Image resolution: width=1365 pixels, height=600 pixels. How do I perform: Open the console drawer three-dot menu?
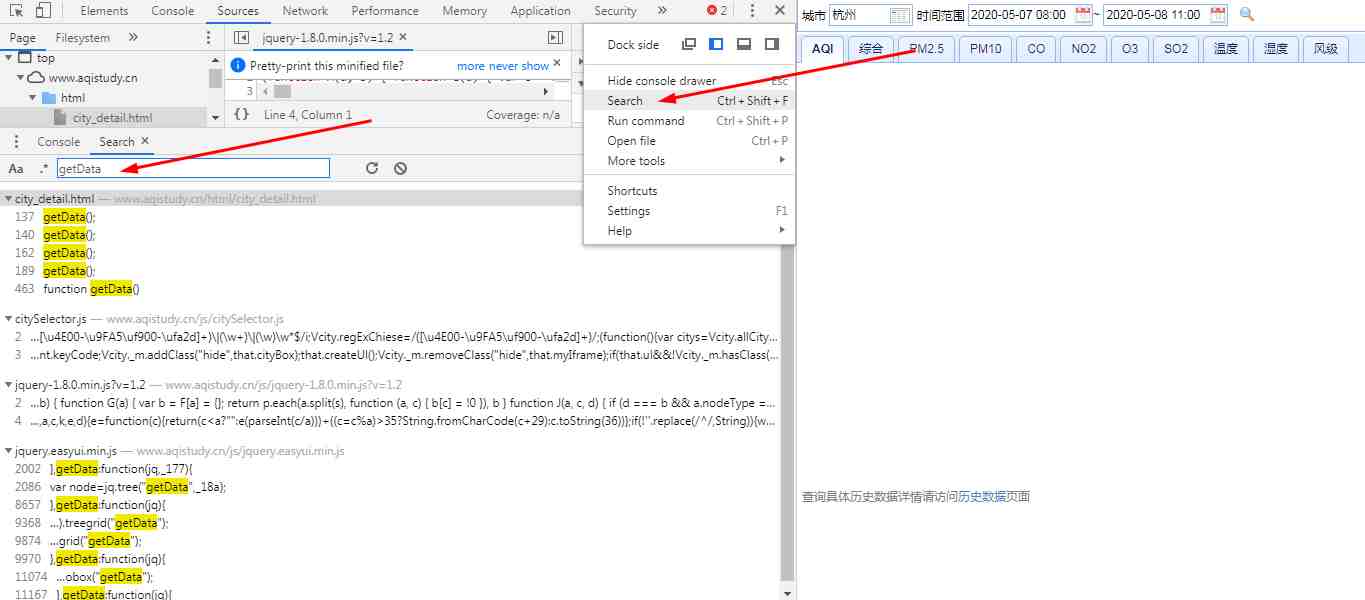[15, 142]
